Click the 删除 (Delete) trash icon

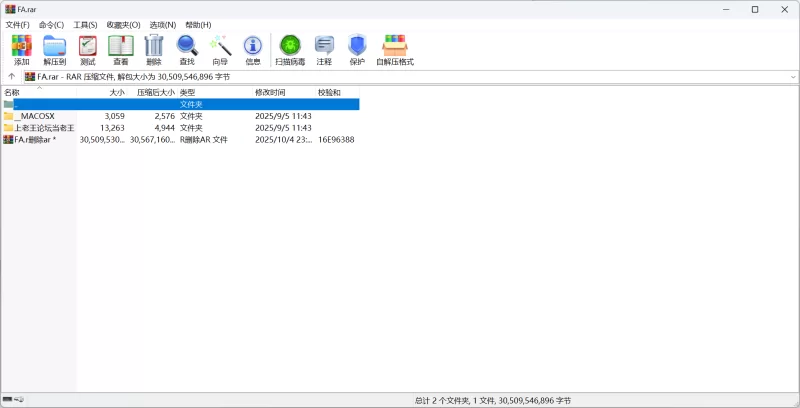[153, 50]
